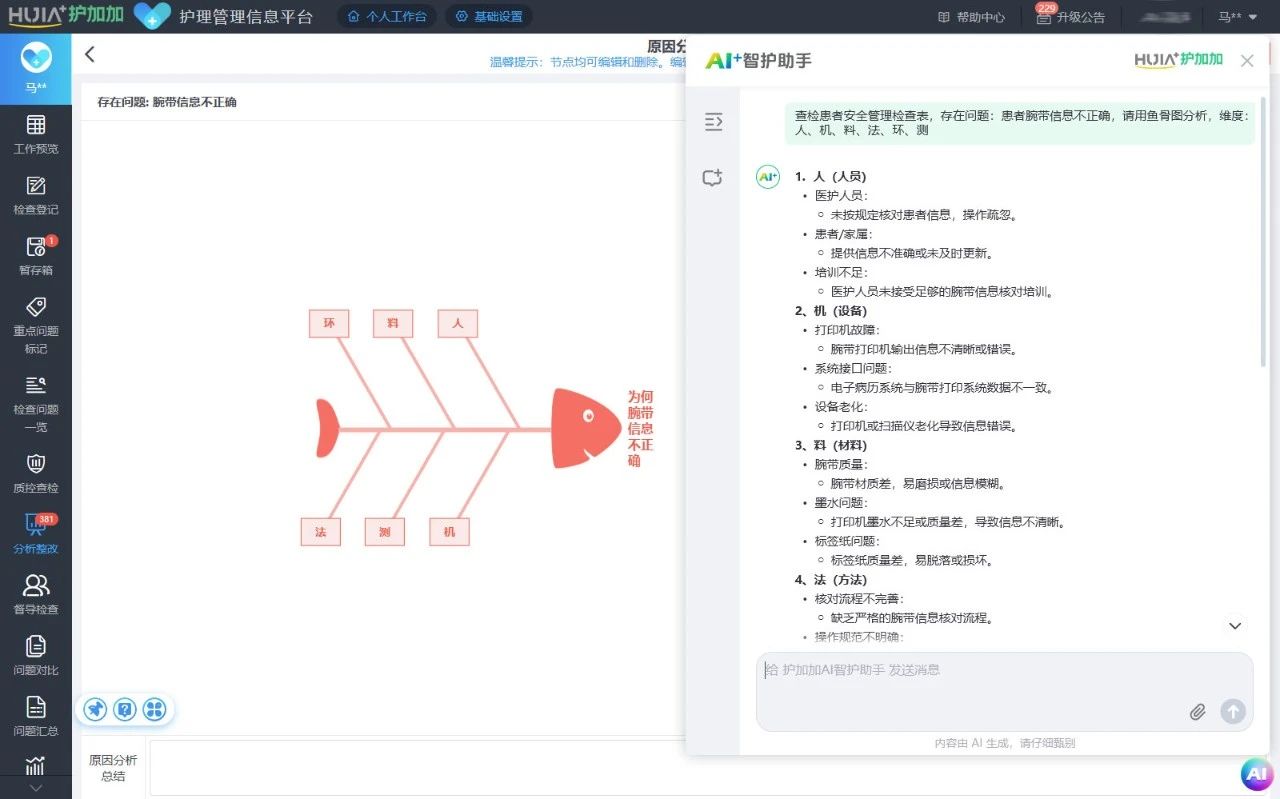
Task: Start a new AI chat
Action: pos(712,178)
